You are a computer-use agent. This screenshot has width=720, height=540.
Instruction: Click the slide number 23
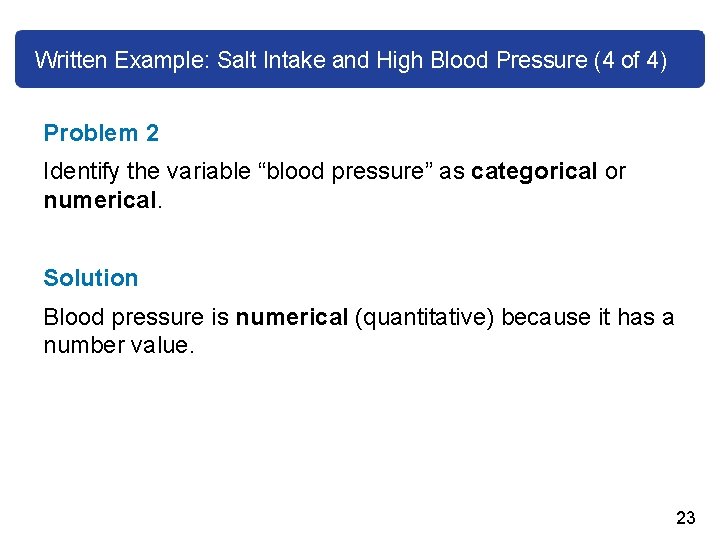pos(685,517)
